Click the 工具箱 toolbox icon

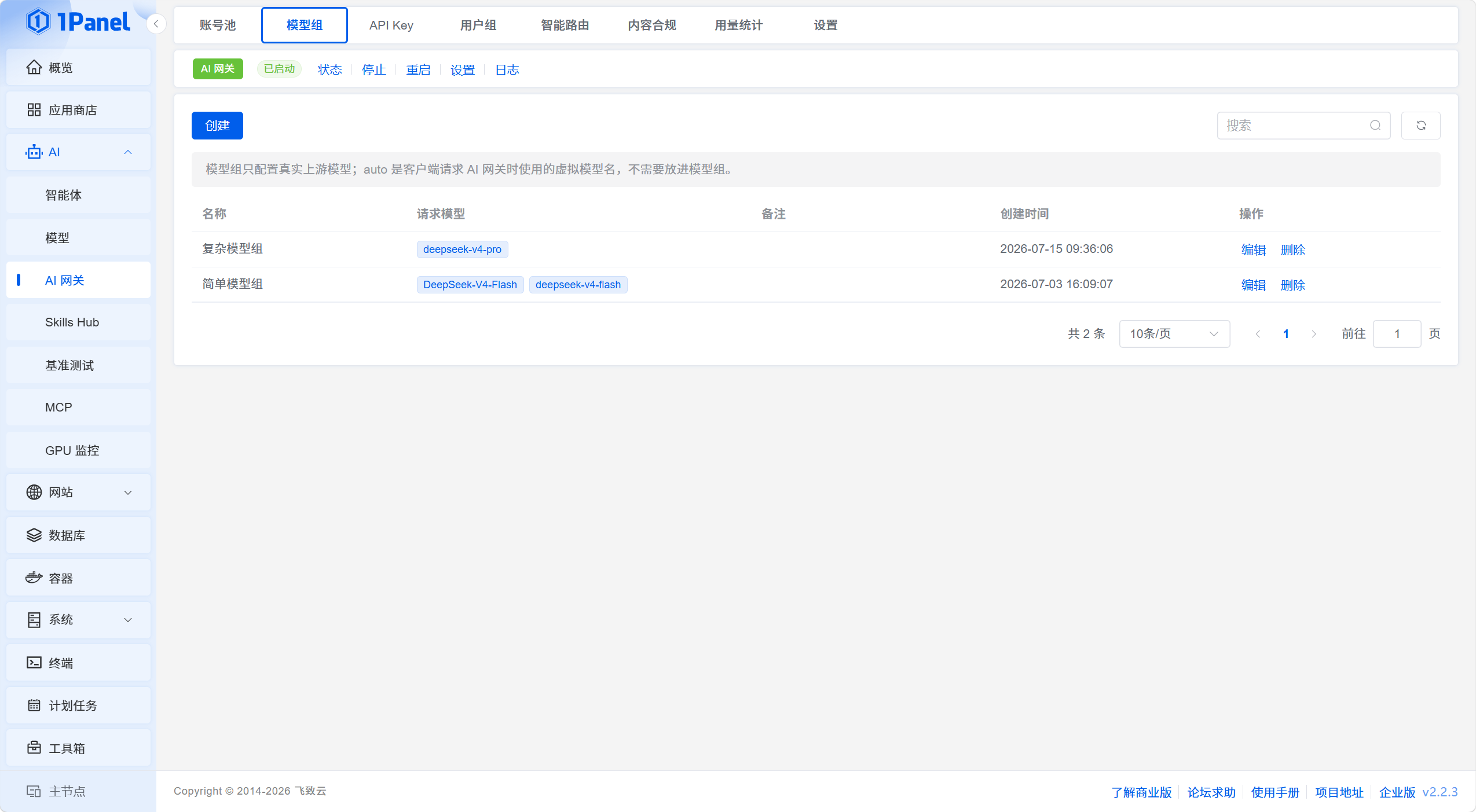click(x=34, y=748)
